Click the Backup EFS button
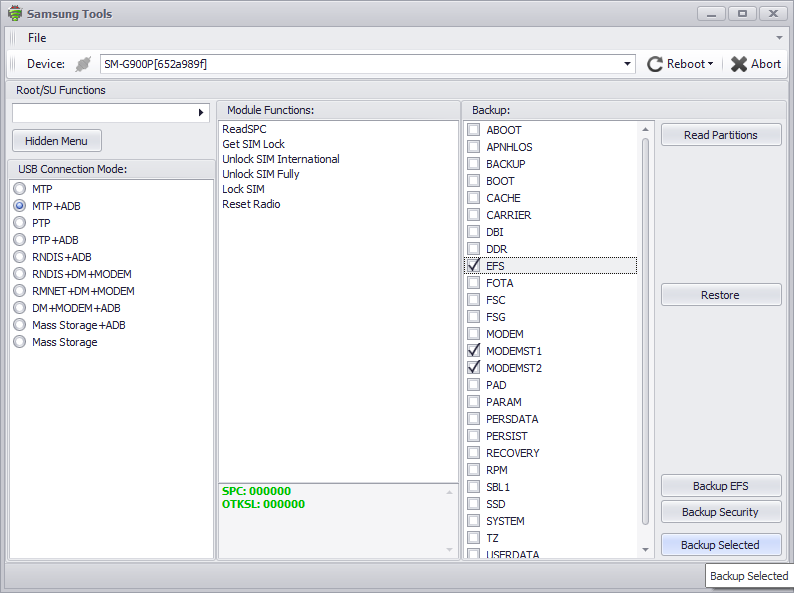Viewport: 794px width, 593px height. point(721,486)
